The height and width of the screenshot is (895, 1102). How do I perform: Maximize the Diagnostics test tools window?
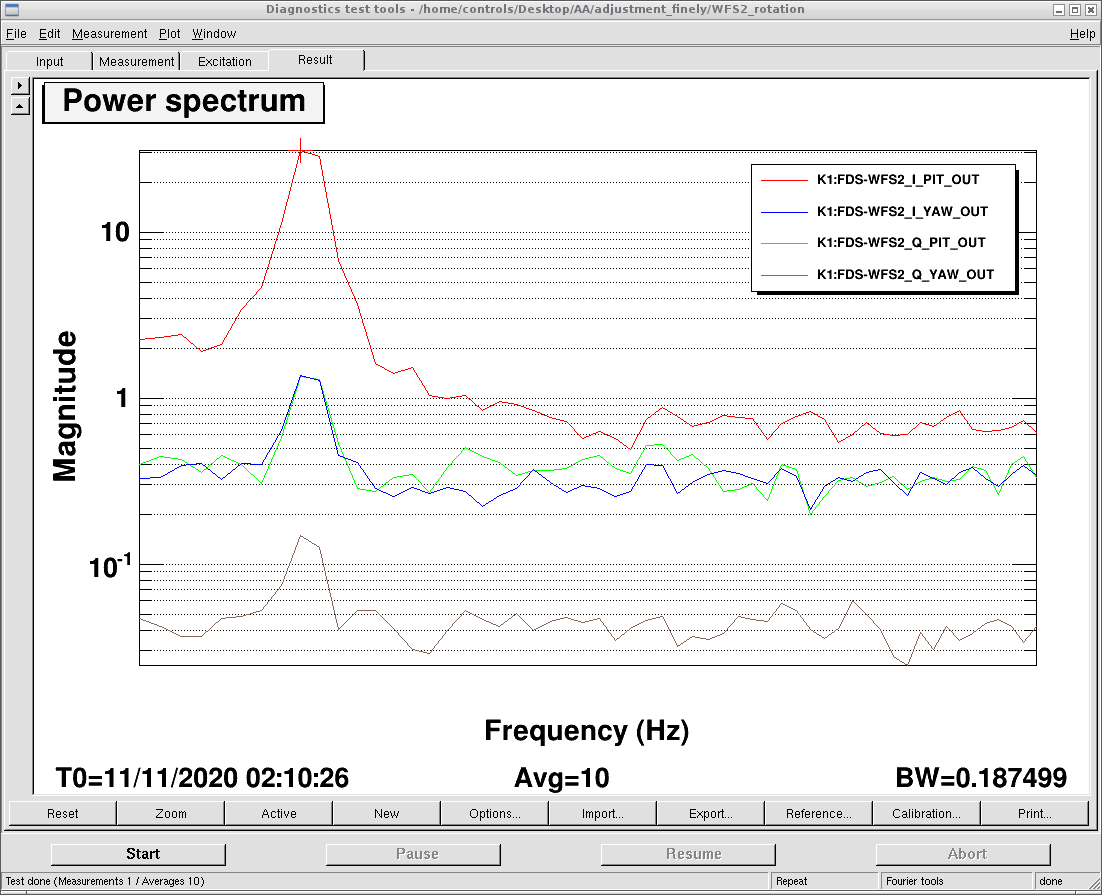[x=1075, y=10]
